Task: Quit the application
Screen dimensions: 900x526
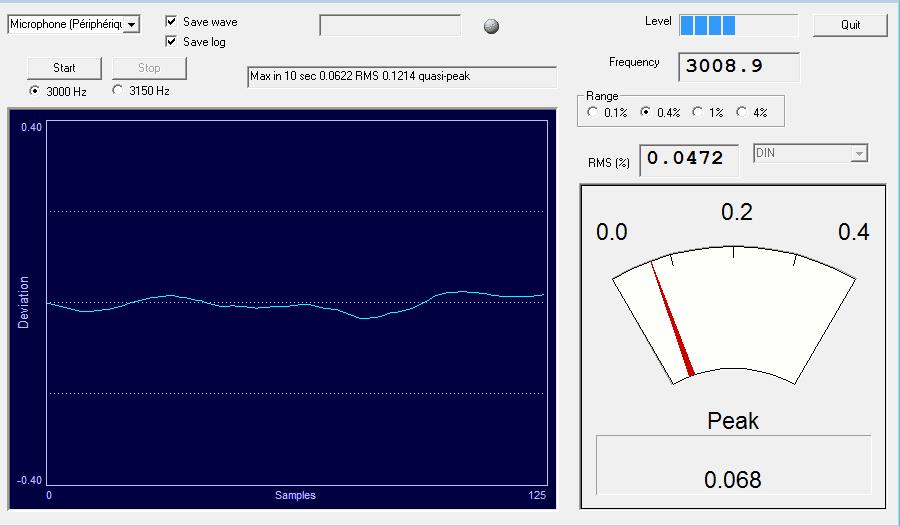Action: [850, 25]
